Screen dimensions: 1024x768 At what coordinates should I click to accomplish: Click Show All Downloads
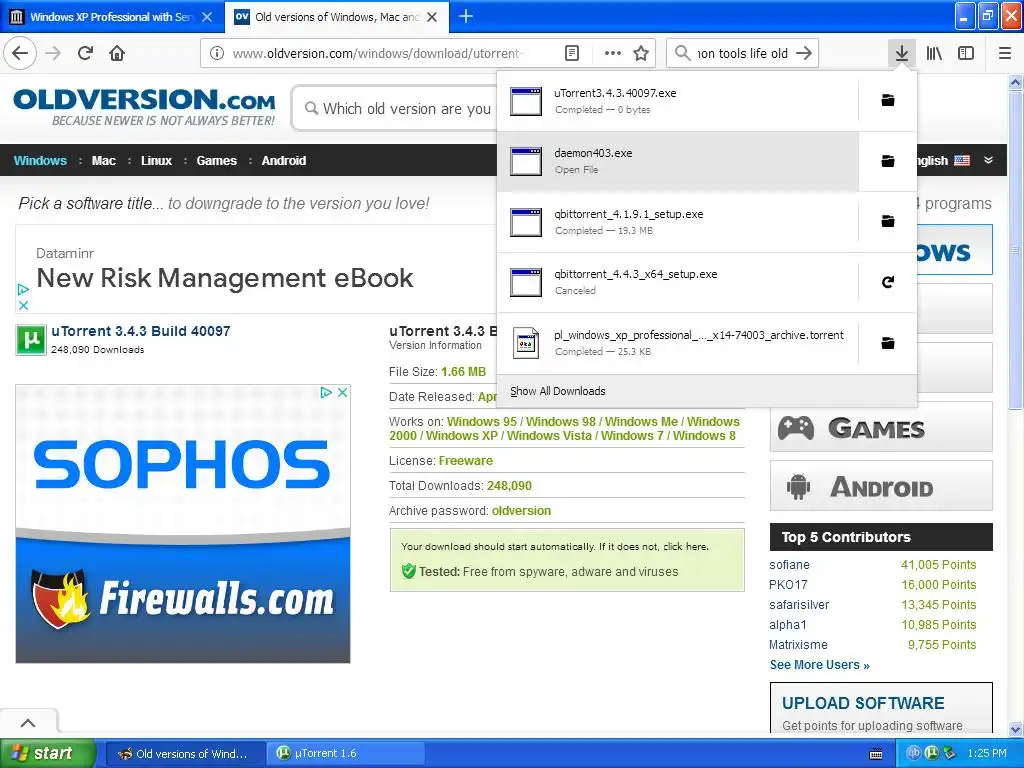[x=558, y=391]
